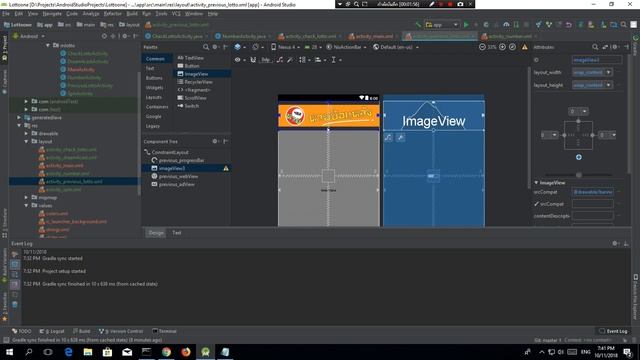Switch to the Text editor tab
The image size is (640, 360).
coord(176,233)
